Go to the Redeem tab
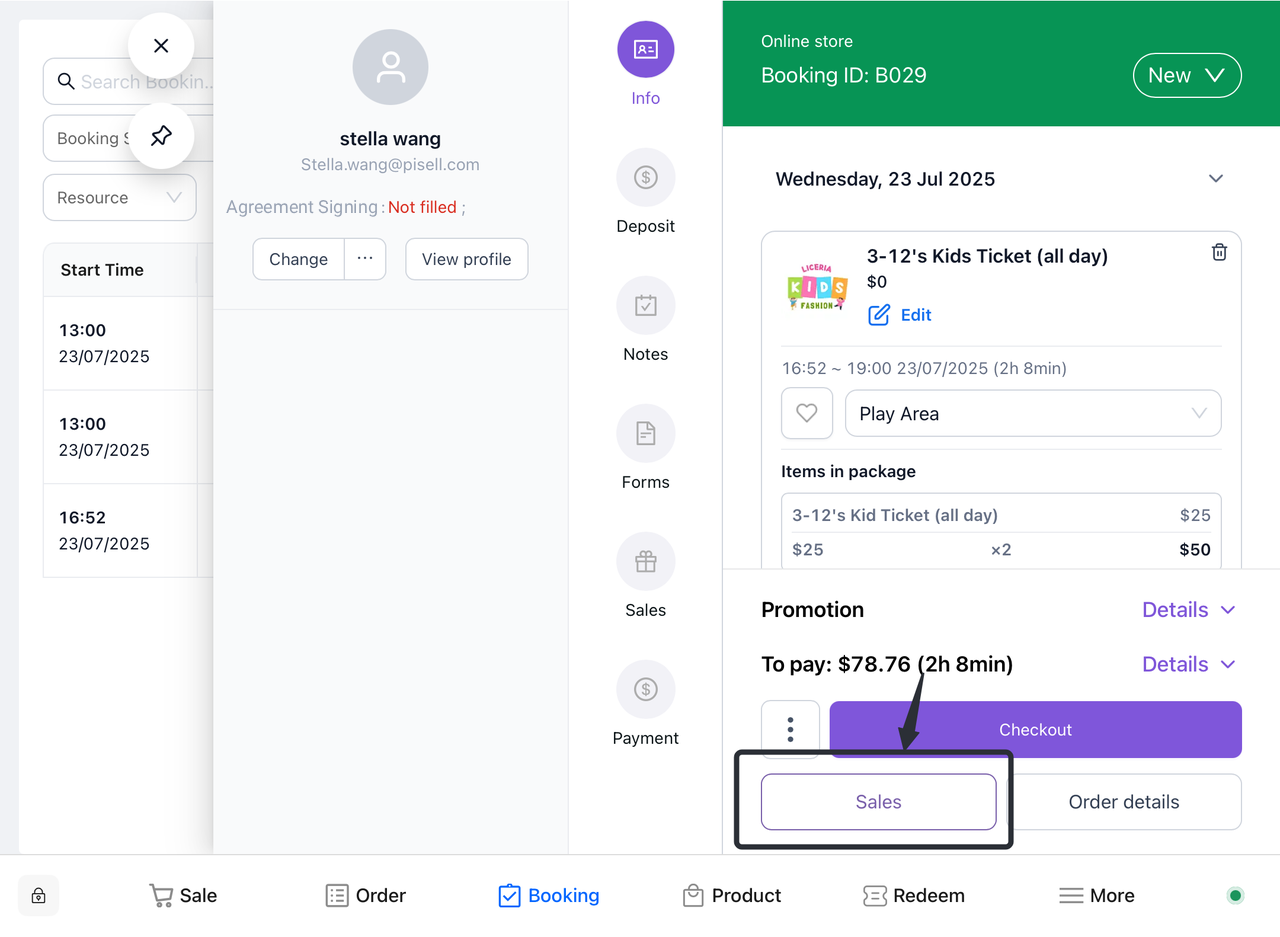Viewport: 1280px width, 937px height. [x=914, y=895]
